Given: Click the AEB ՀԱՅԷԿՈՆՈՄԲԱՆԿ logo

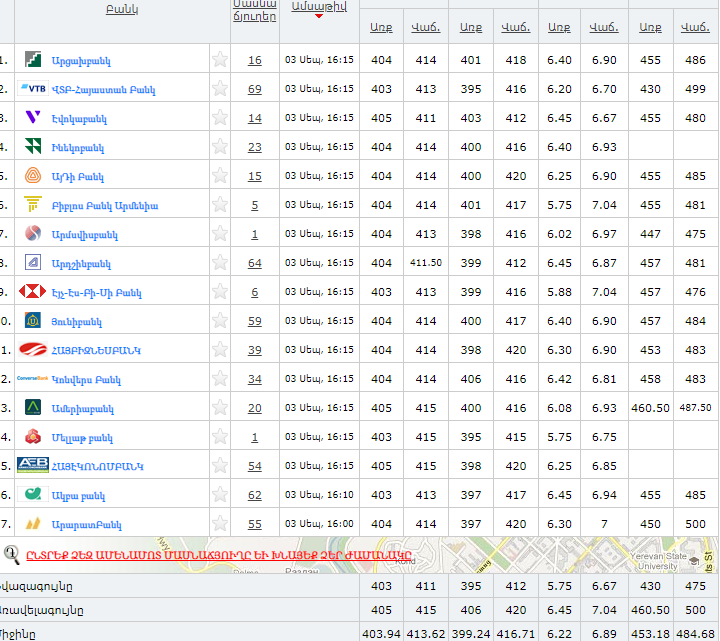Looking at the screenshot, I should pos(33,465).
